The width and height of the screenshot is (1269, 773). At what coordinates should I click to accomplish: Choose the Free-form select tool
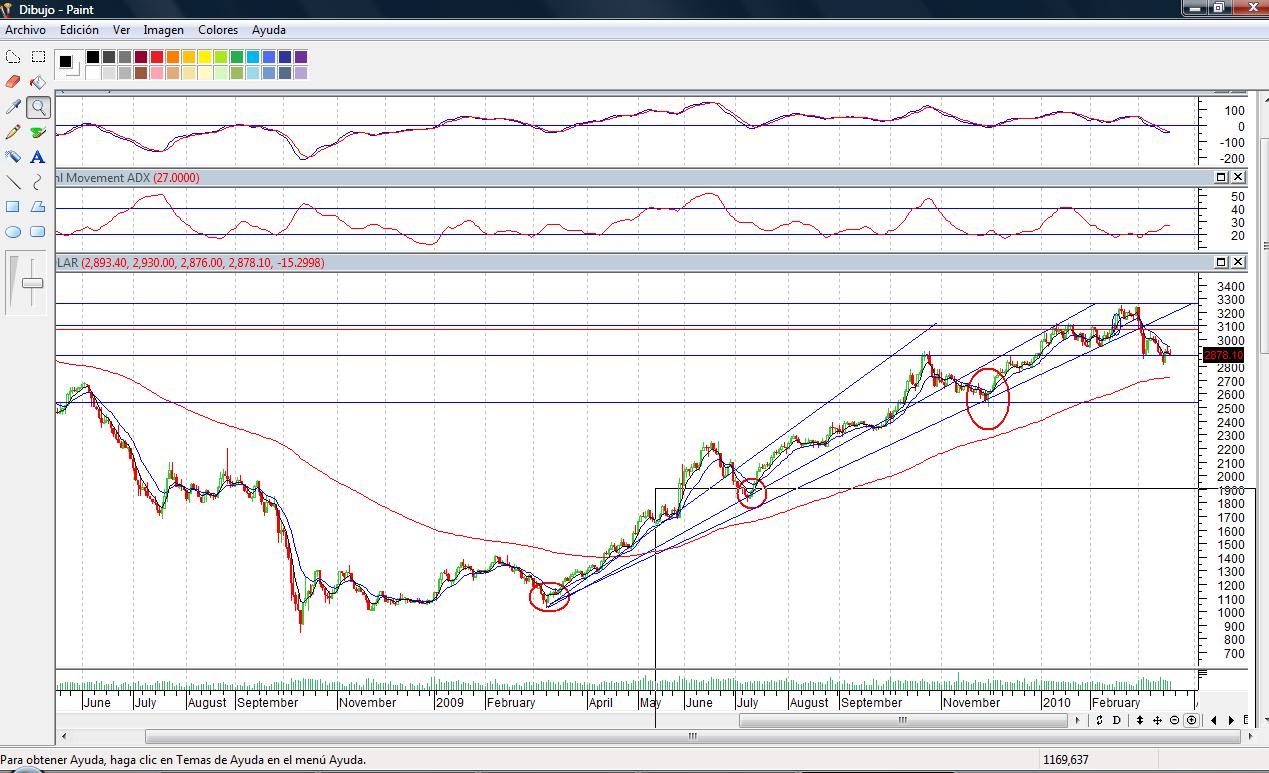13,57
